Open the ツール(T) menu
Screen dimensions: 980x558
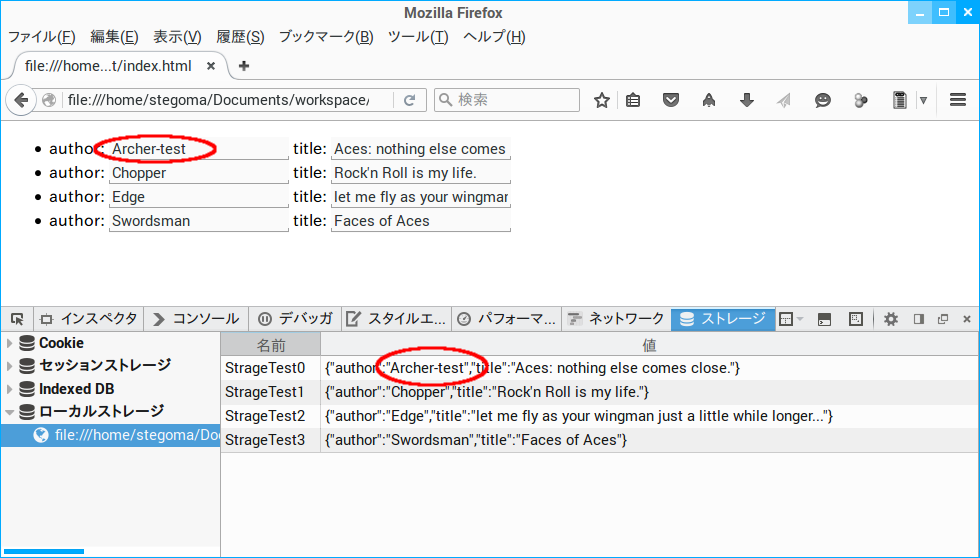point(418,37)
